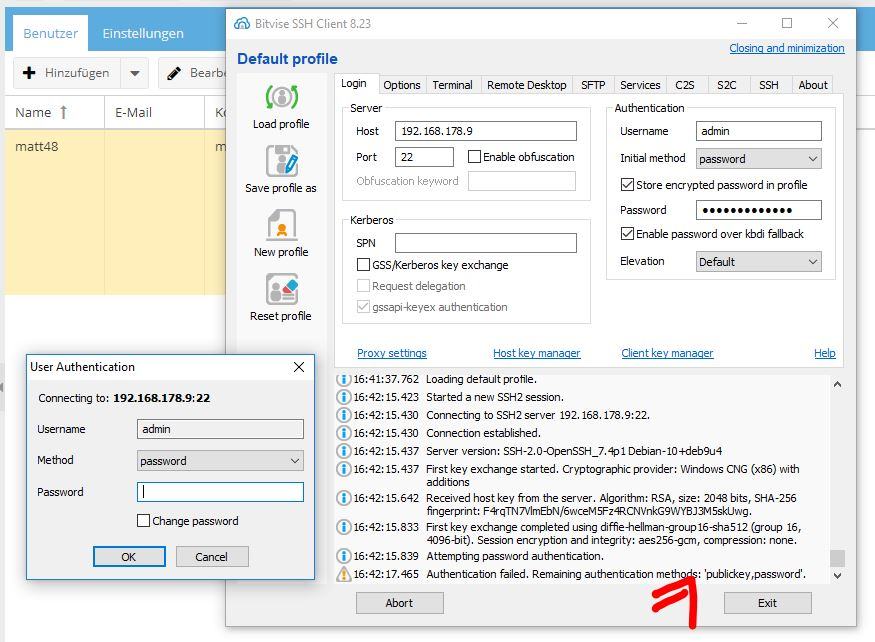The height and width of the screenshot is (642, 875).
Task: Open Proxy settings link
Action: pyautogui.click(x=392, y=353)
